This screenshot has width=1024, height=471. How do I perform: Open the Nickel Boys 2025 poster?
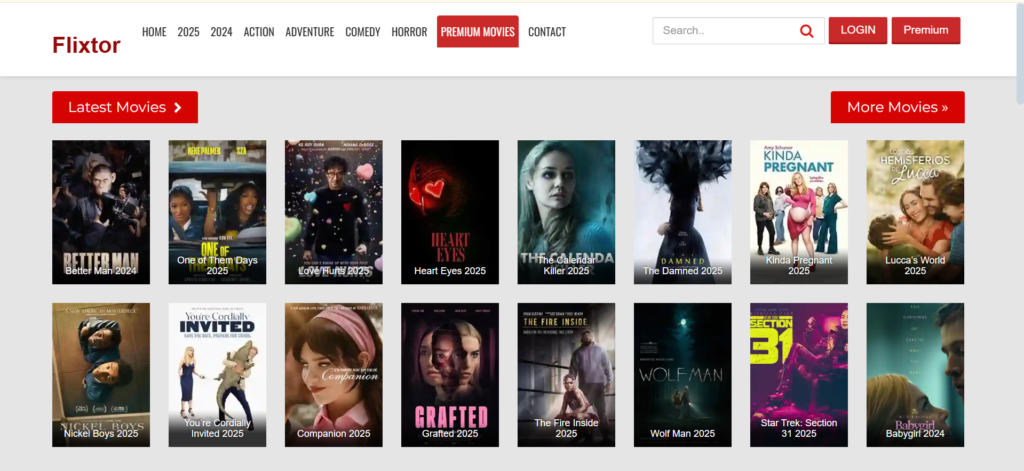tap(101, 375)
